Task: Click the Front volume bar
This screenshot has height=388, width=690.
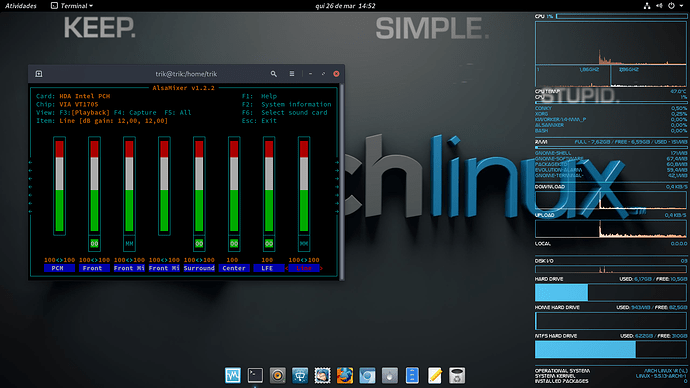Action: tap(94, 186)
